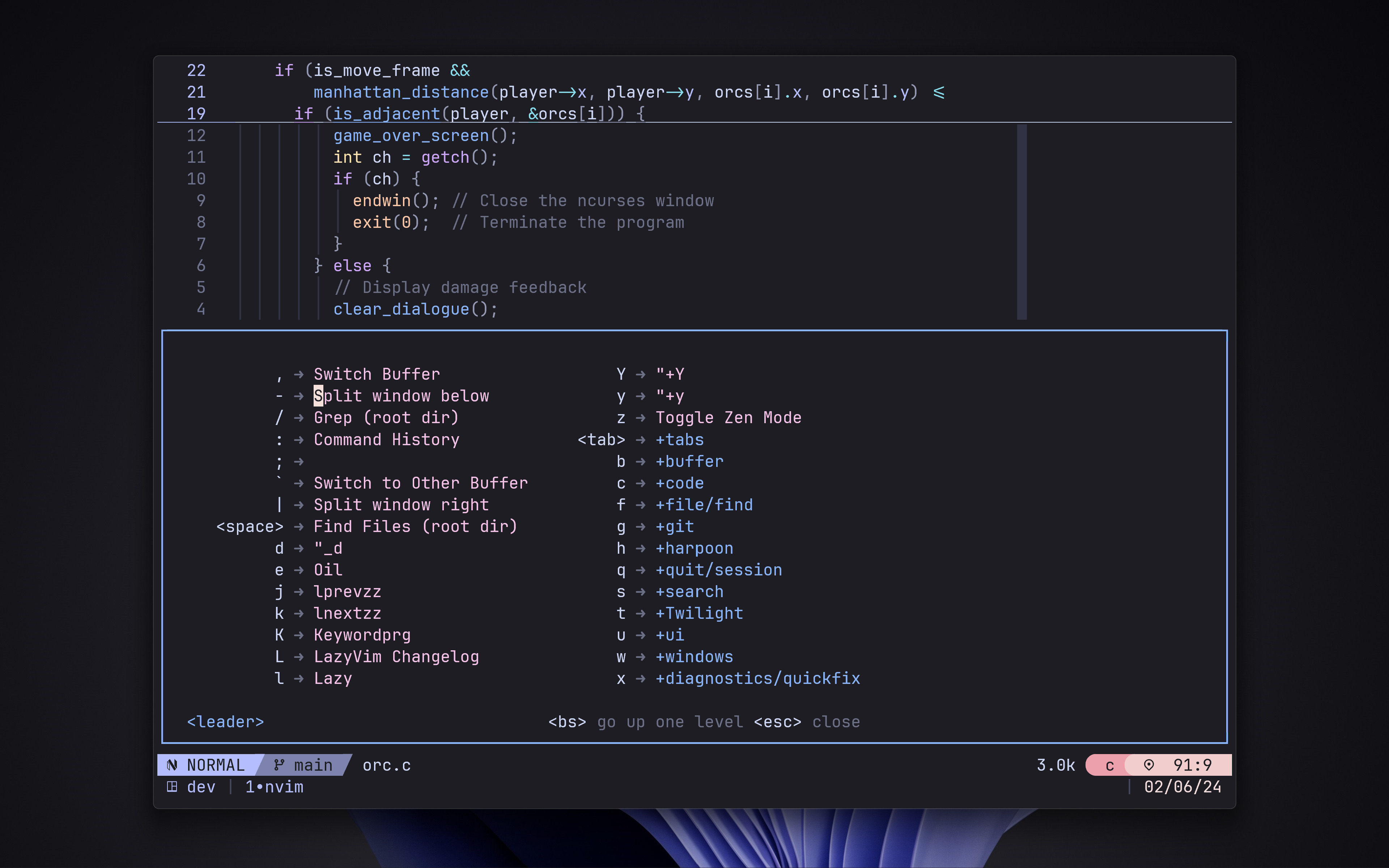Open the Lazy entry
Image resolution: width=1389 pixels, height=868 pixels.
pos(333,678)
